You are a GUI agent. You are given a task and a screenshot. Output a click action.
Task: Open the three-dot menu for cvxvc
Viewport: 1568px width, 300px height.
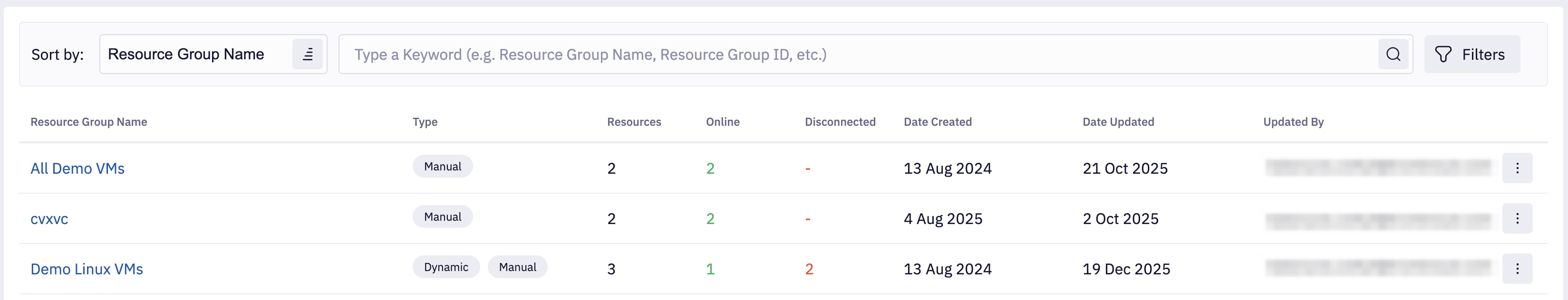1517,219
